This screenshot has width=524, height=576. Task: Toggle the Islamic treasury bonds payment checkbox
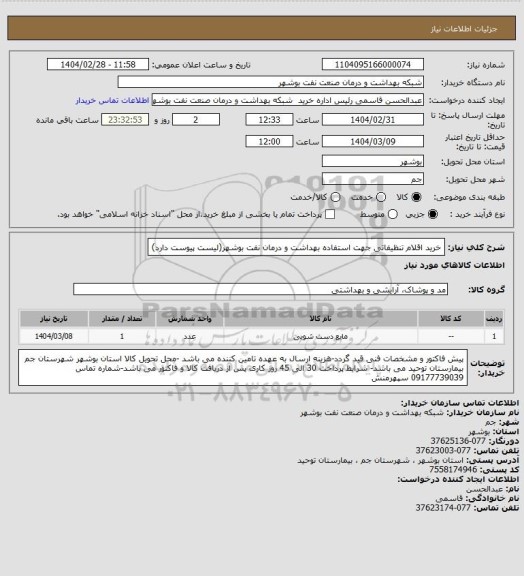coord(330,214)
